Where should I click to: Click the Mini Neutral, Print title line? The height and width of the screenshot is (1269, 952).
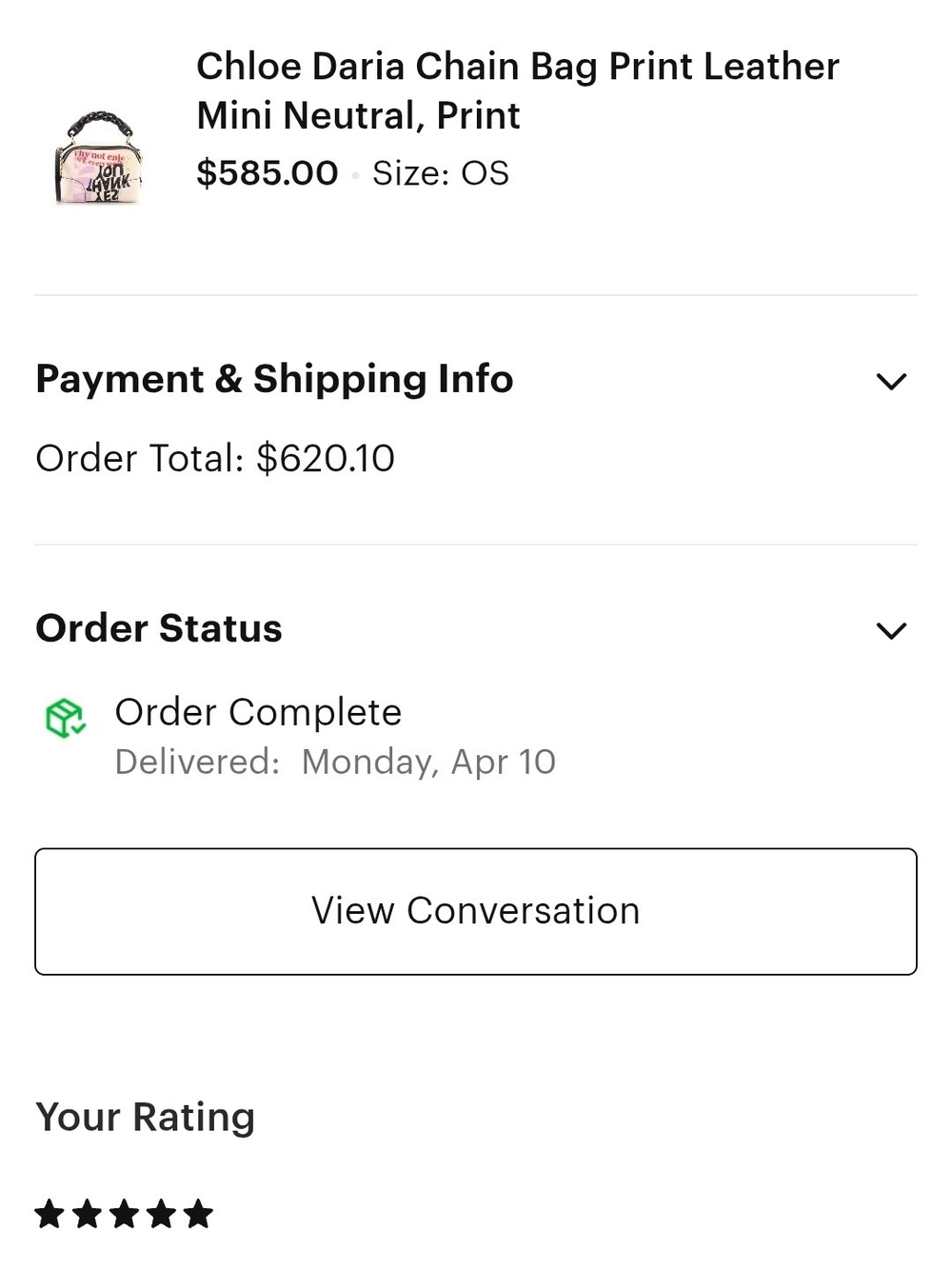358,116
